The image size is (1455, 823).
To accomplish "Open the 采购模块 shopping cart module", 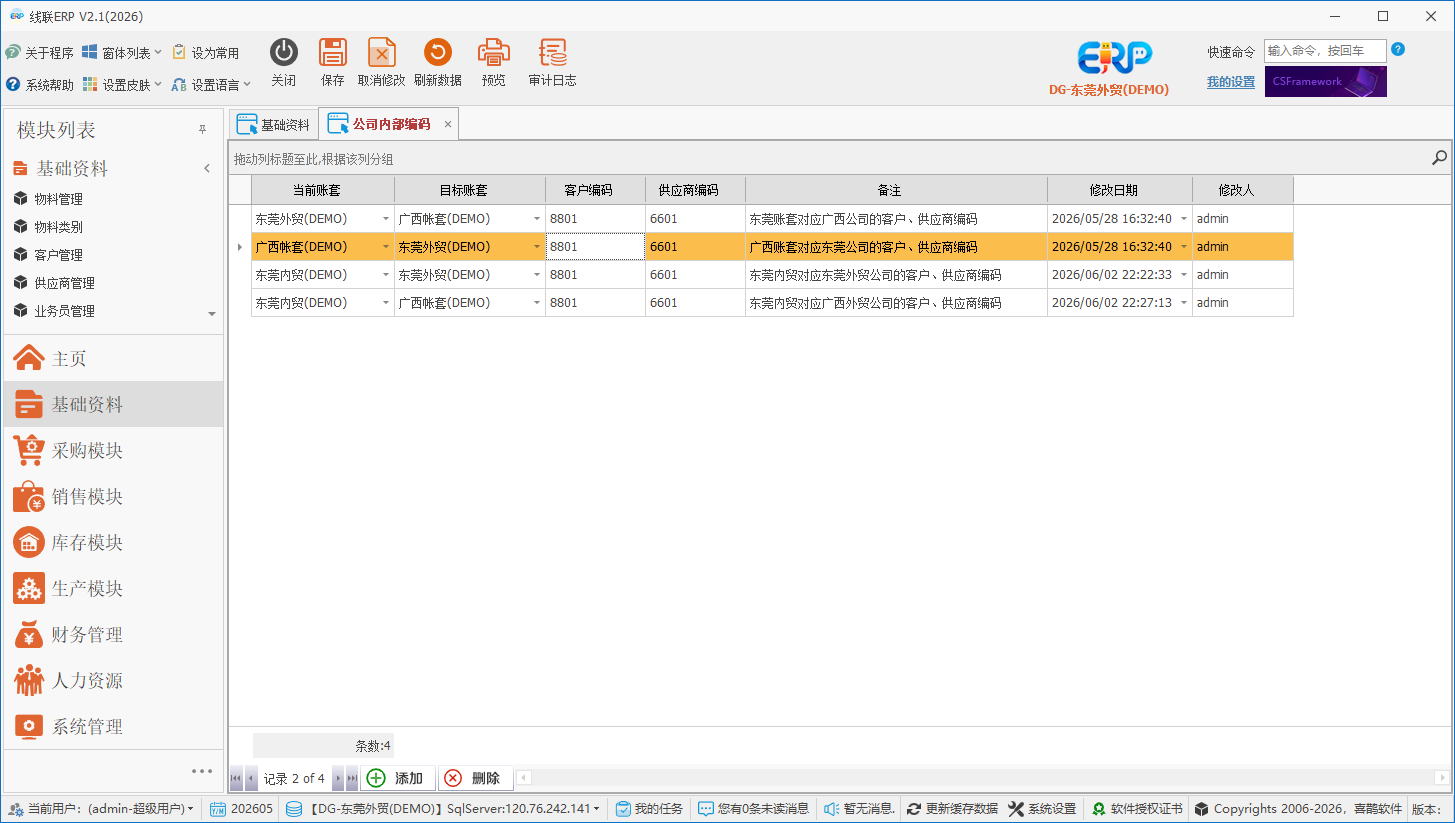I will pyautogui.click(x=112, y=450).
